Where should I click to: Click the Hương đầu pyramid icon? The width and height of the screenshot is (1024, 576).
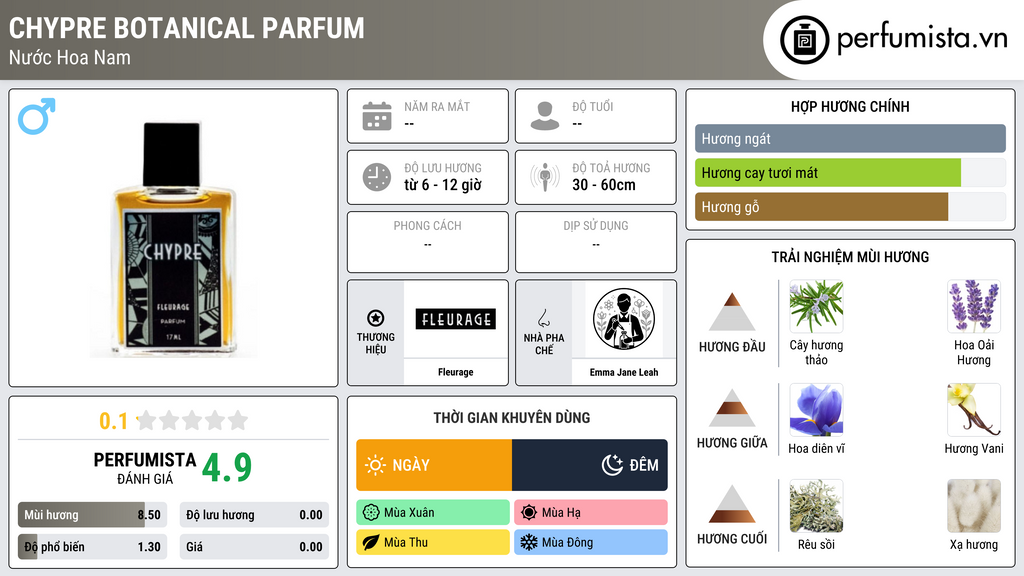pos(732,312)
